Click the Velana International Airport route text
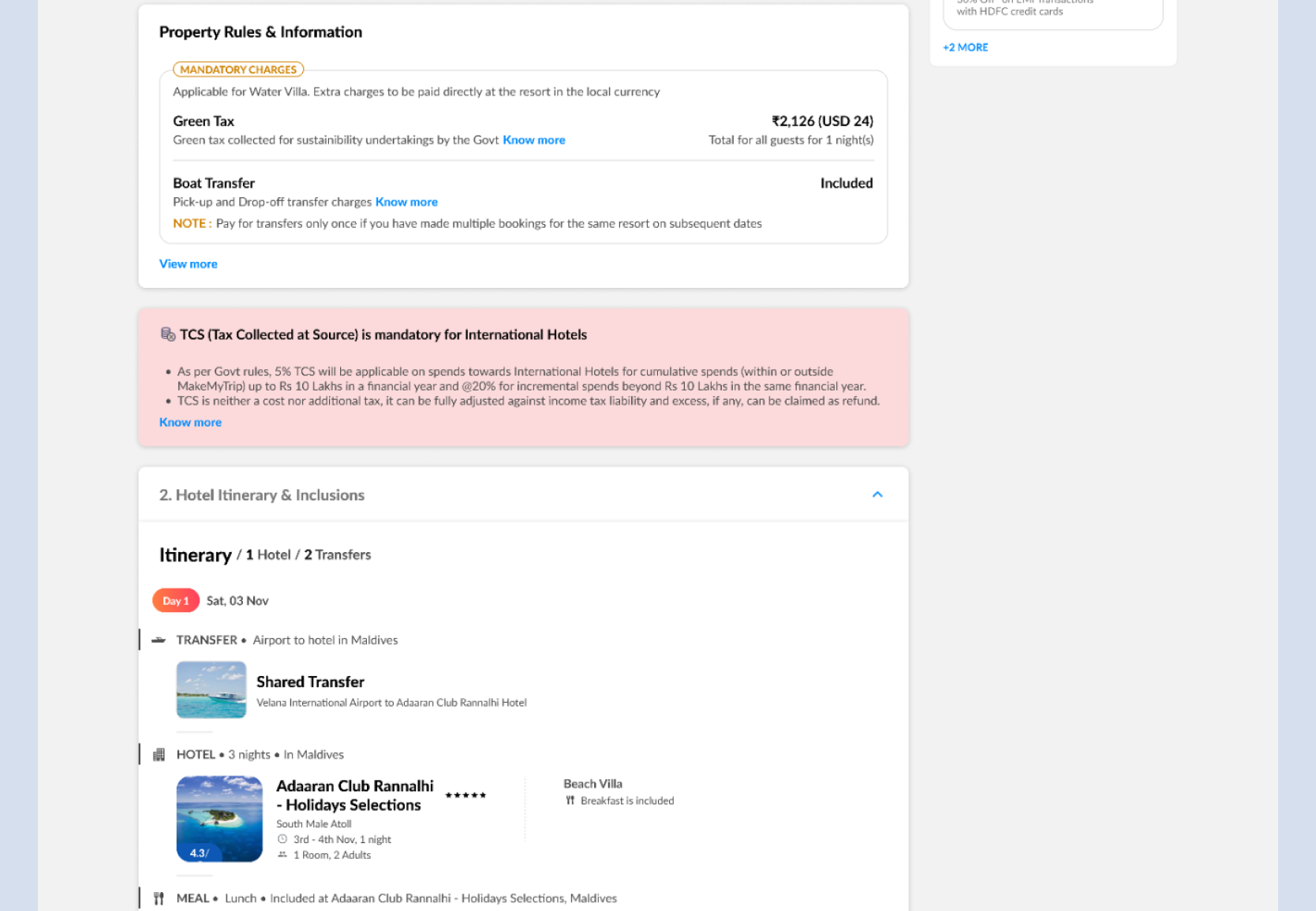 click(x=391, y=703)
